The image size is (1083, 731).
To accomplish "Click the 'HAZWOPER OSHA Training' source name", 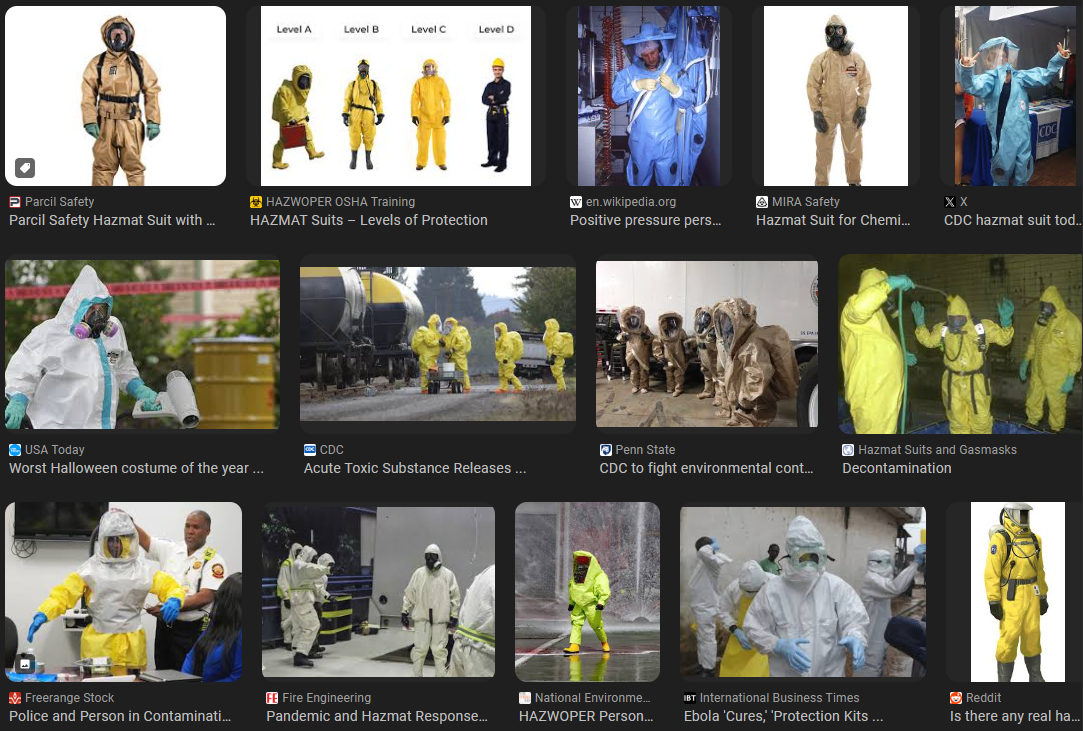I will tap(341, 202).
